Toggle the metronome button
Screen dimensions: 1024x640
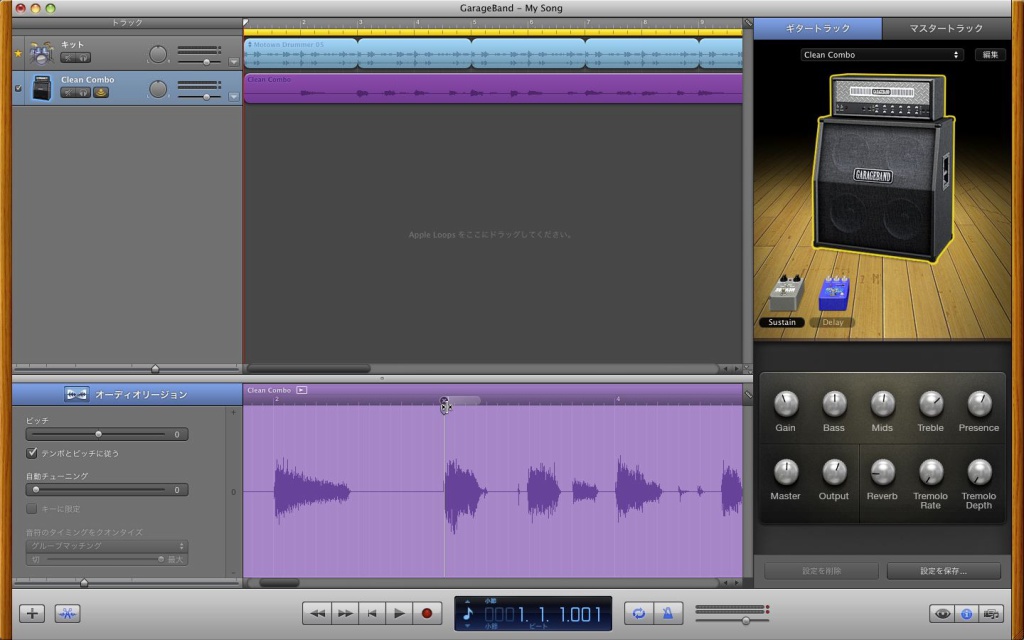click(x=667, y=613)
